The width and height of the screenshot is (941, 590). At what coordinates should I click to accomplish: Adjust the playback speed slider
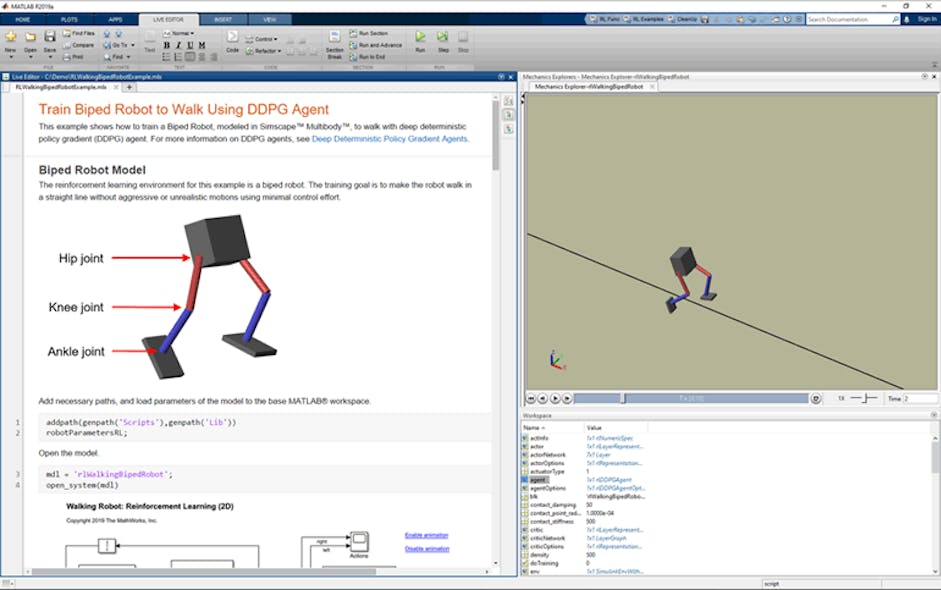pyautogui.click(x=864, y=396)
